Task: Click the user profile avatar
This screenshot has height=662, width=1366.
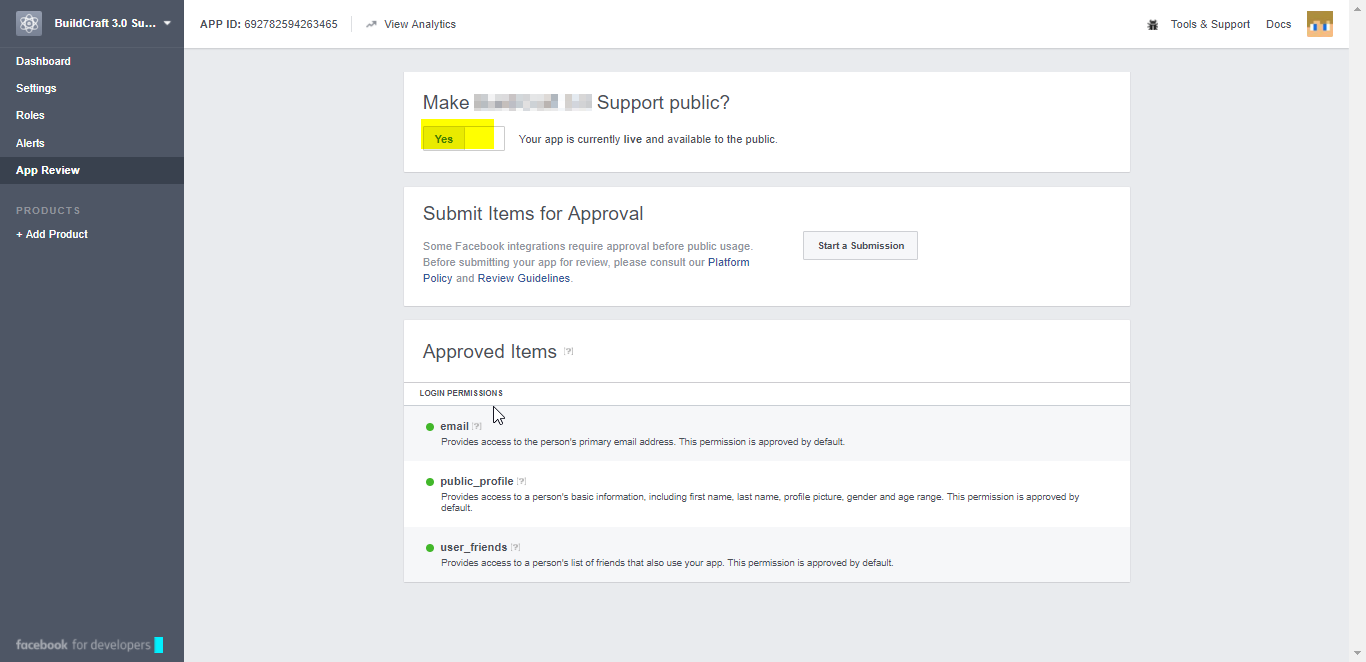Action: click(x=1320, y=24)
